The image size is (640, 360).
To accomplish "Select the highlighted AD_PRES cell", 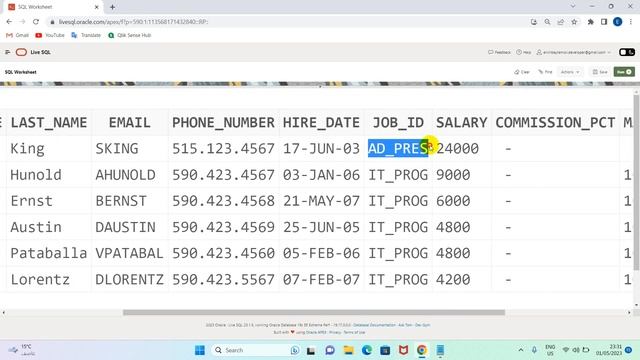I will pyautogui.click(x=398, y=149).
